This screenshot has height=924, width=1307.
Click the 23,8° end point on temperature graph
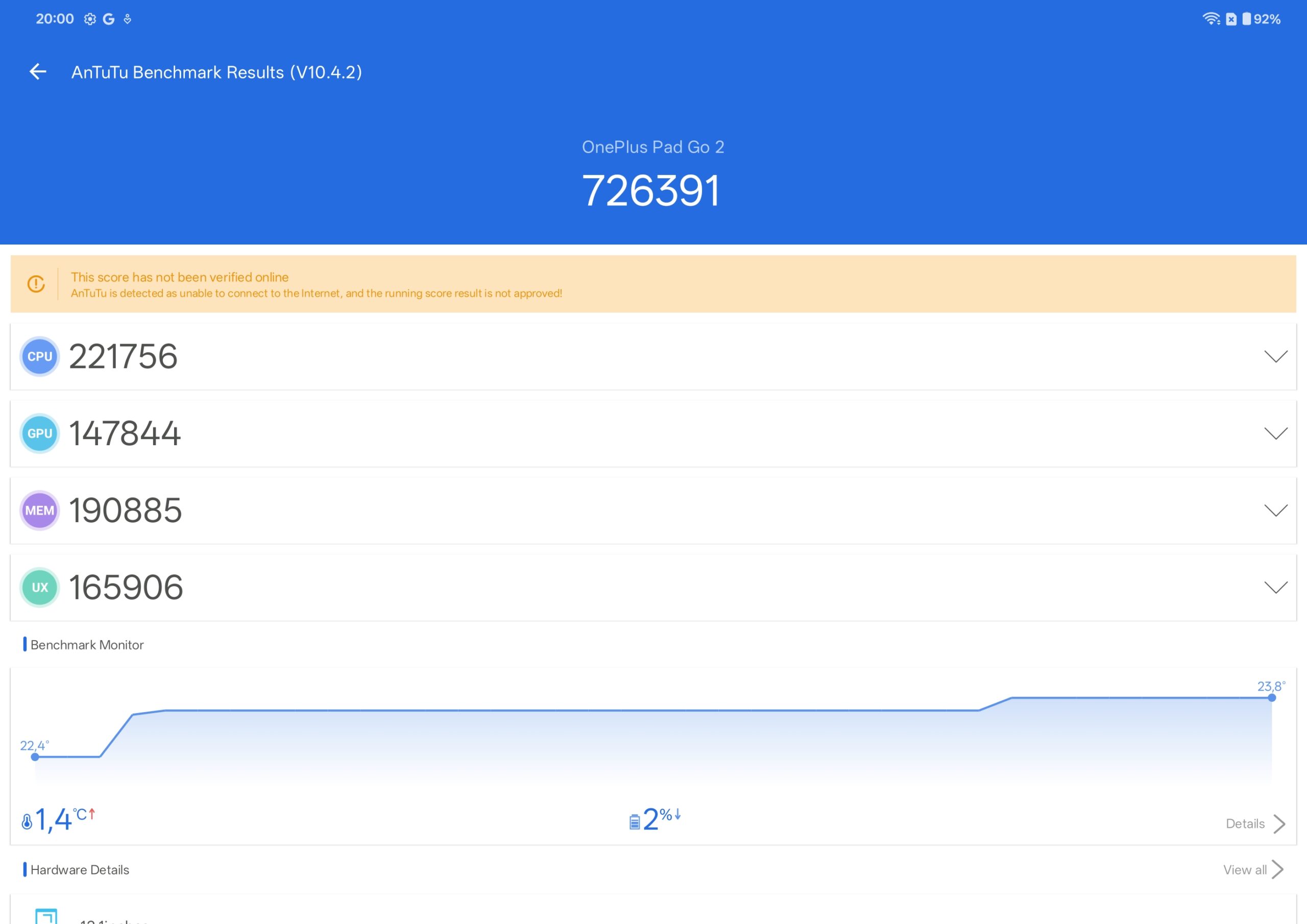pyautogui.click(x=1272, y=697)
